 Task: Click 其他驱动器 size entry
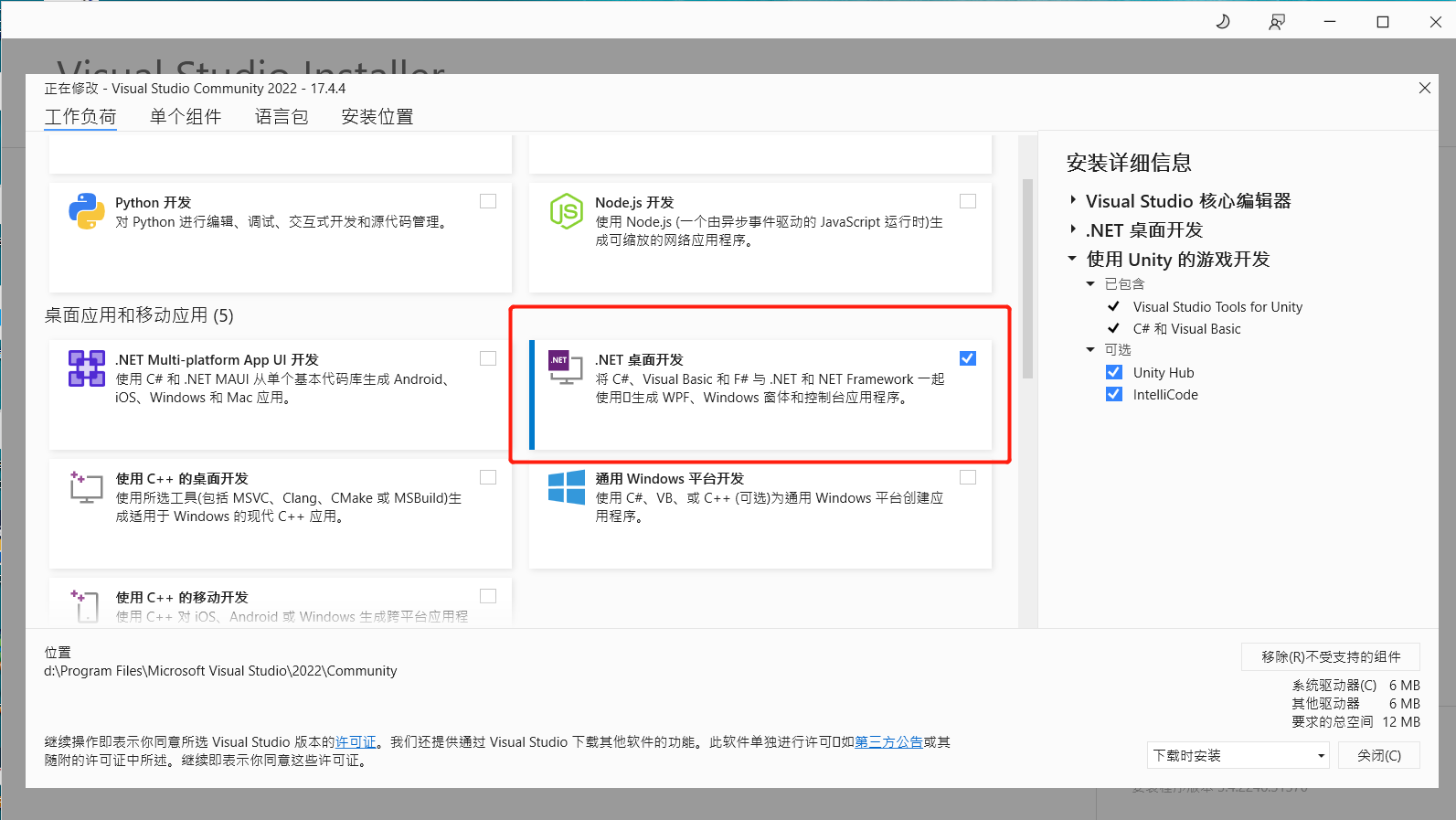tap(1355, 704)
